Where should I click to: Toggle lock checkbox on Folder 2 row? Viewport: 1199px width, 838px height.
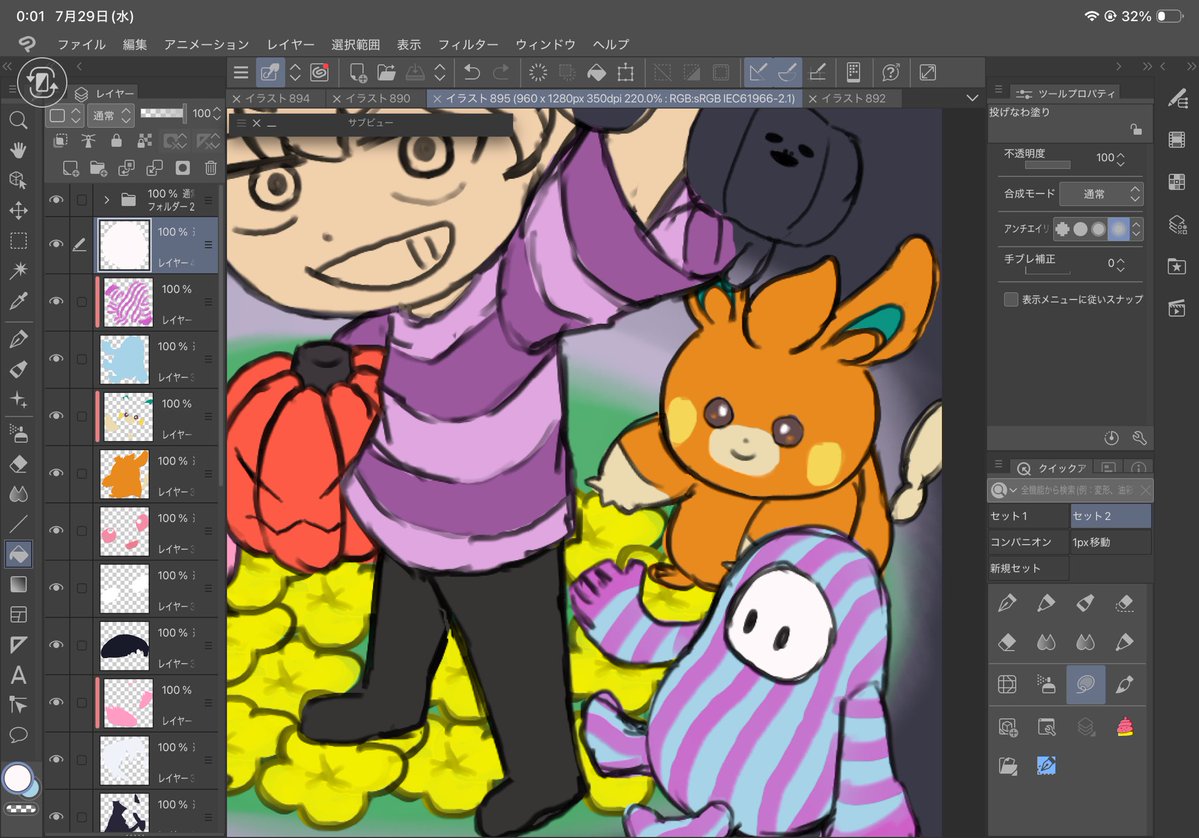[81, 200]
